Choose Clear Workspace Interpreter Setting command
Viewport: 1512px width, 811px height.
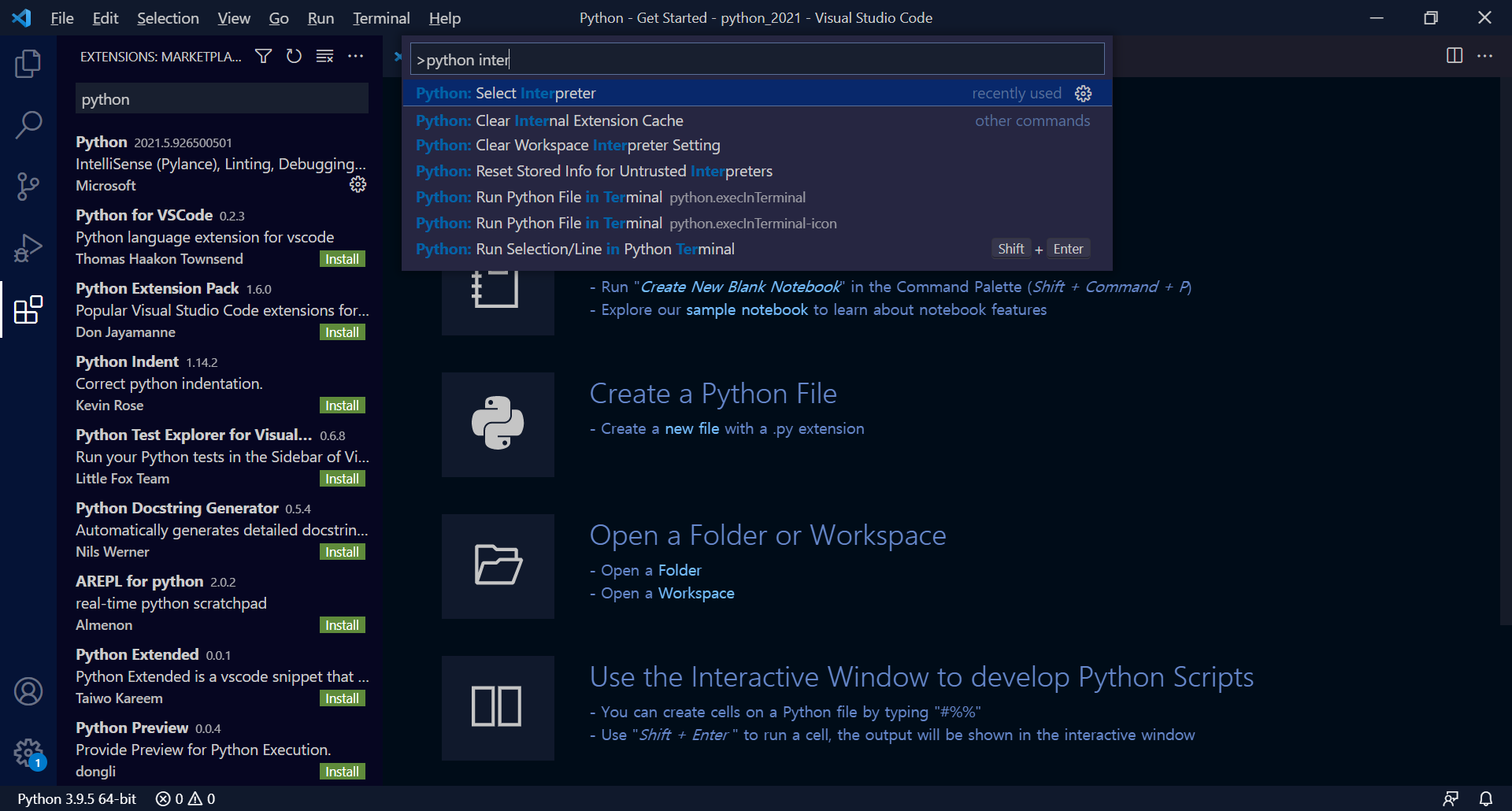coord(757,146)
